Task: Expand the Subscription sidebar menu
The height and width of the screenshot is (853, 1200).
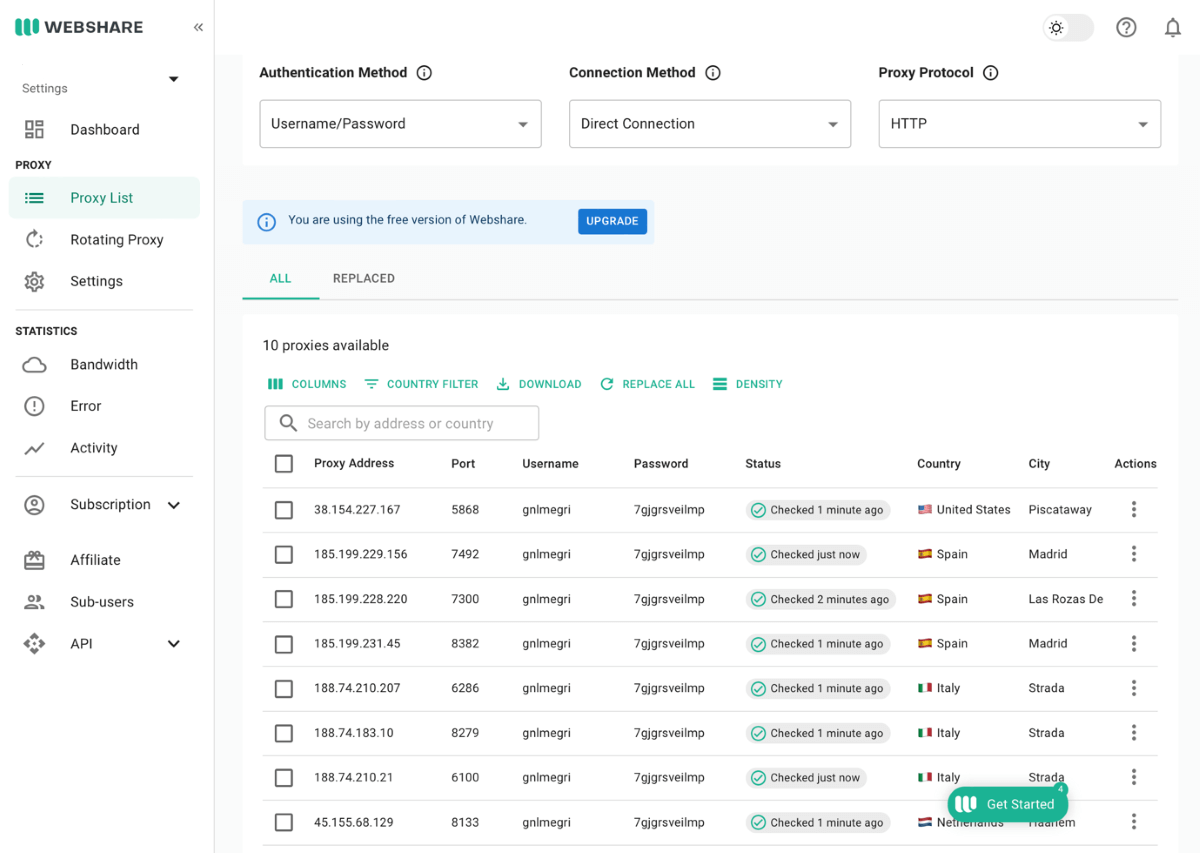Action: (174, 505)
